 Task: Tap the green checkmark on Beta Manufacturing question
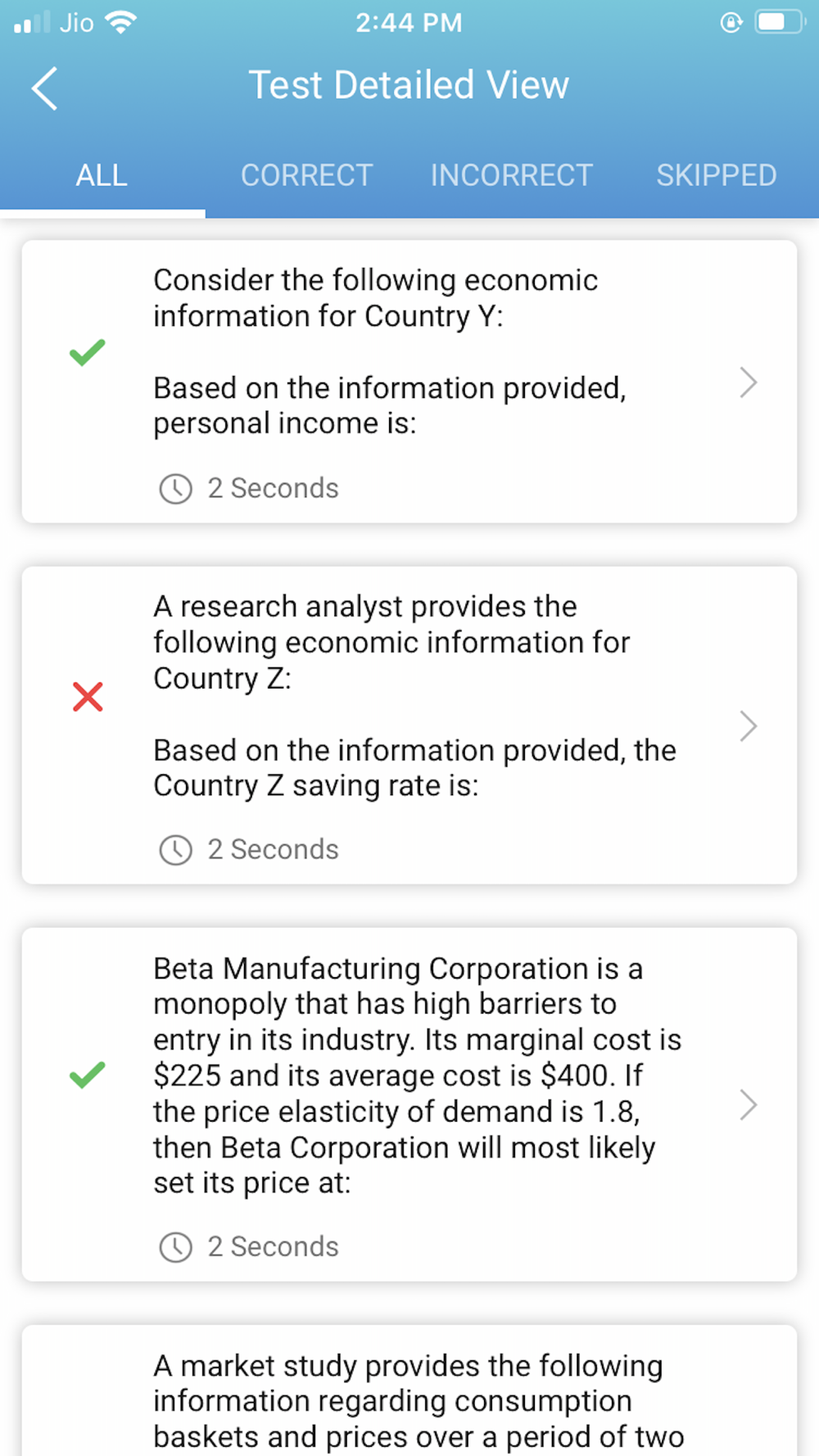point(87,1074)
